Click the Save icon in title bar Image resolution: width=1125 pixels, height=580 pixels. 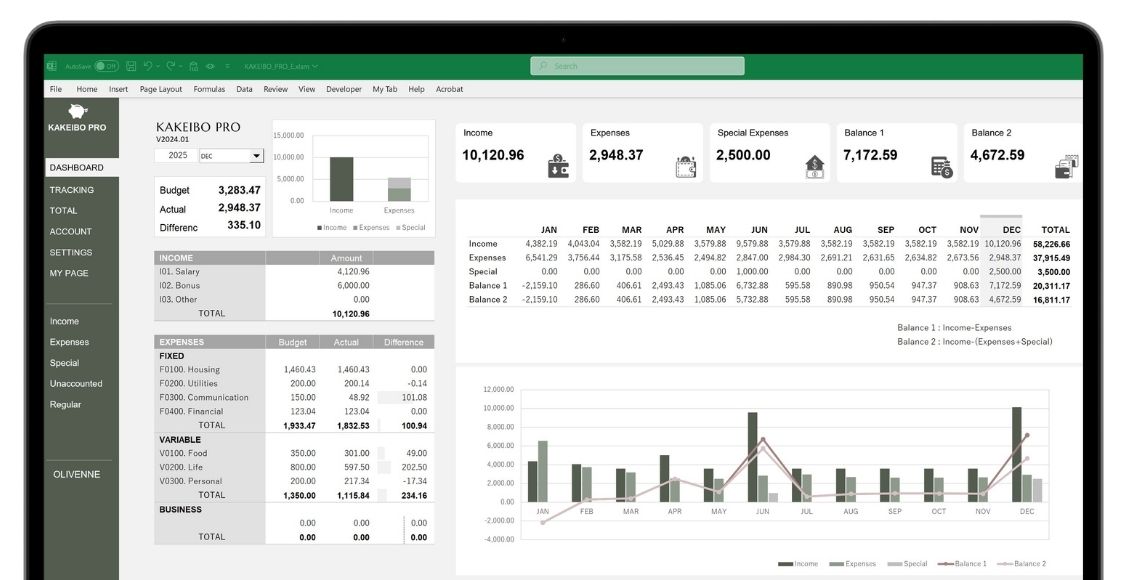pos(131,66)
